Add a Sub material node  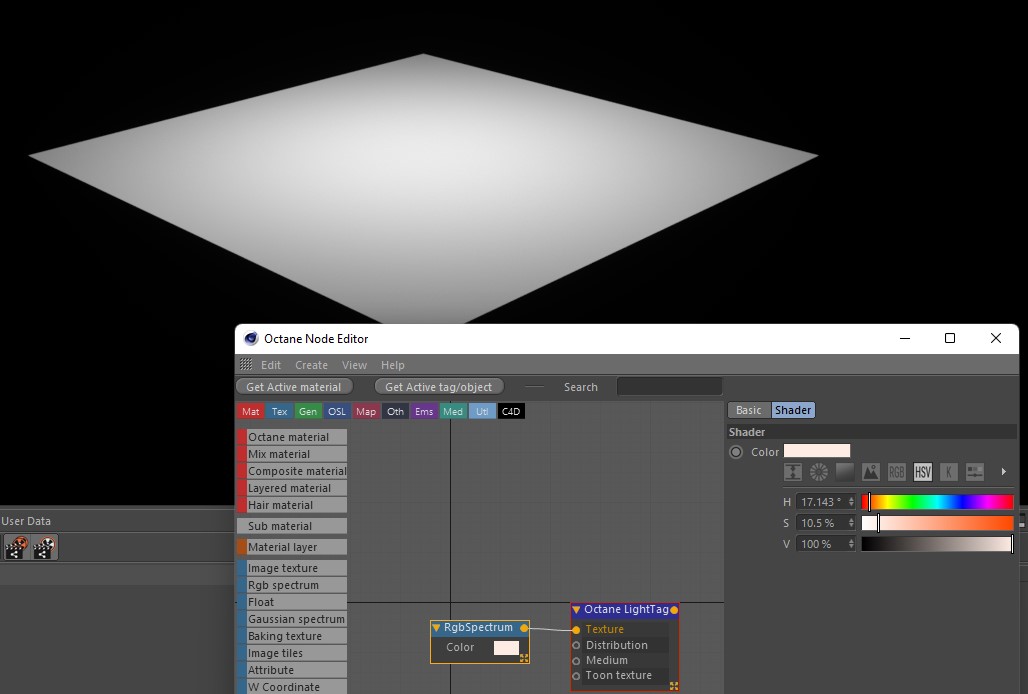[292, 526]
